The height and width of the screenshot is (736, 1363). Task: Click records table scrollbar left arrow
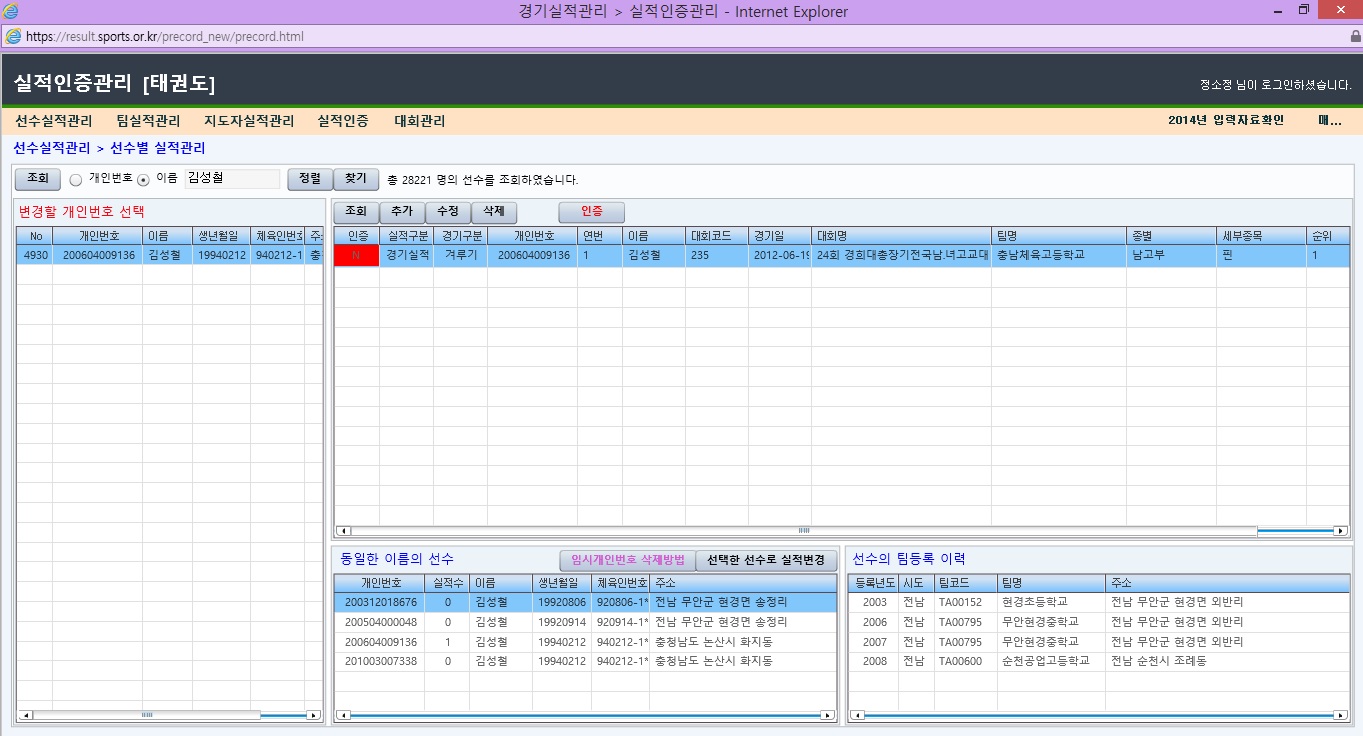coord(343,531)
